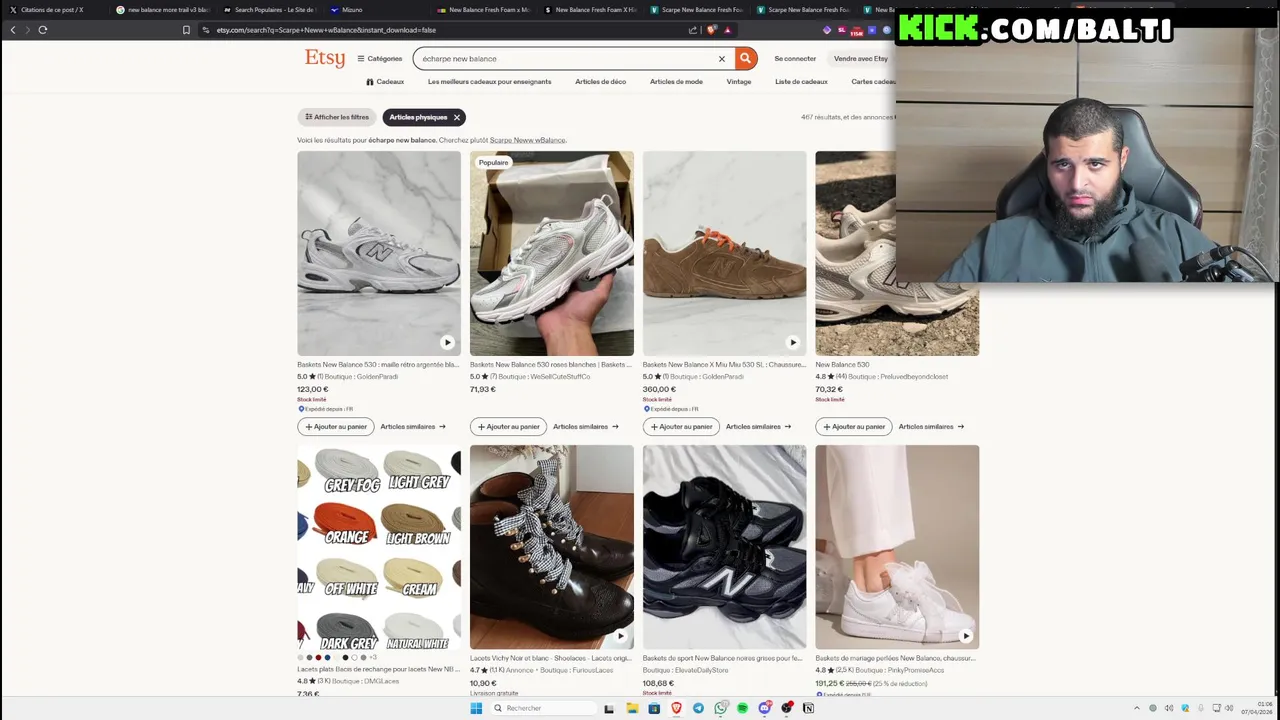This screenshot has width=1280, height=720.
Task: Click in the Etsy search input field
Action: 565,58
